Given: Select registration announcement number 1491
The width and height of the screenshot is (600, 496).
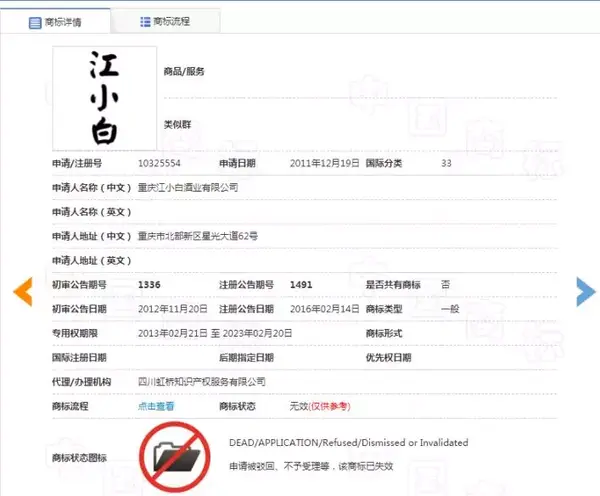Looking at the screenshot, I should click(301, 285).
